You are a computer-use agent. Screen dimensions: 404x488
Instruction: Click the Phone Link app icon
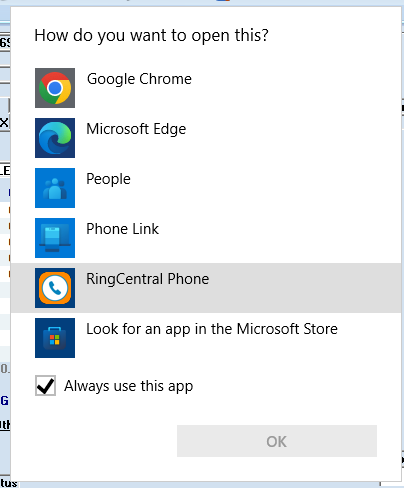(55, 238)
